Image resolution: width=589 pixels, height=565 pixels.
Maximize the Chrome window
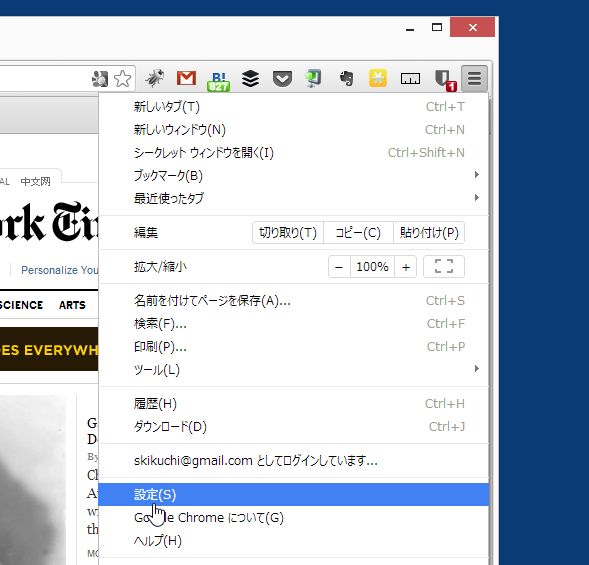[x=437, y=27]
